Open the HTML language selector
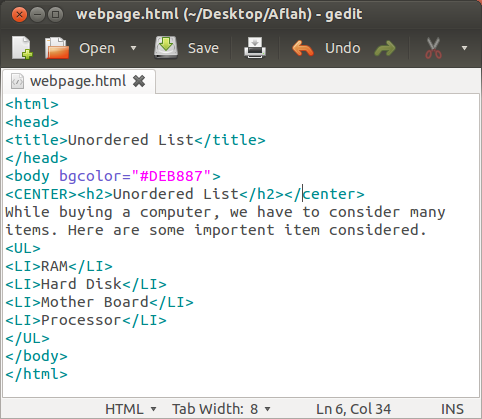This screenshot has height=419, width=482. tap(131, 409)
